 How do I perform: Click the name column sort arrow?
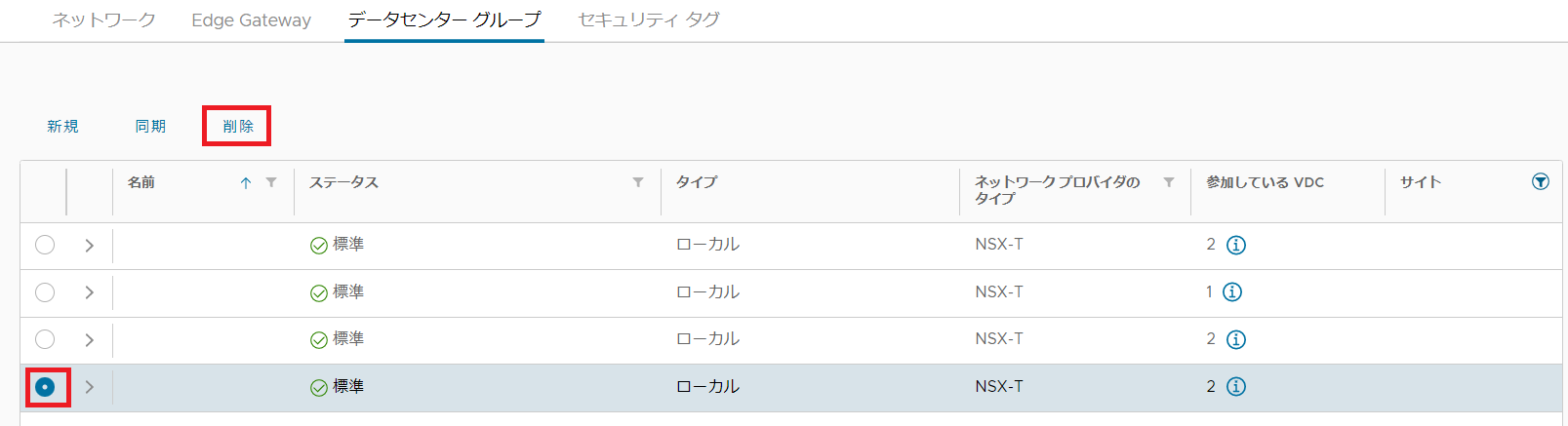(246, 182)
